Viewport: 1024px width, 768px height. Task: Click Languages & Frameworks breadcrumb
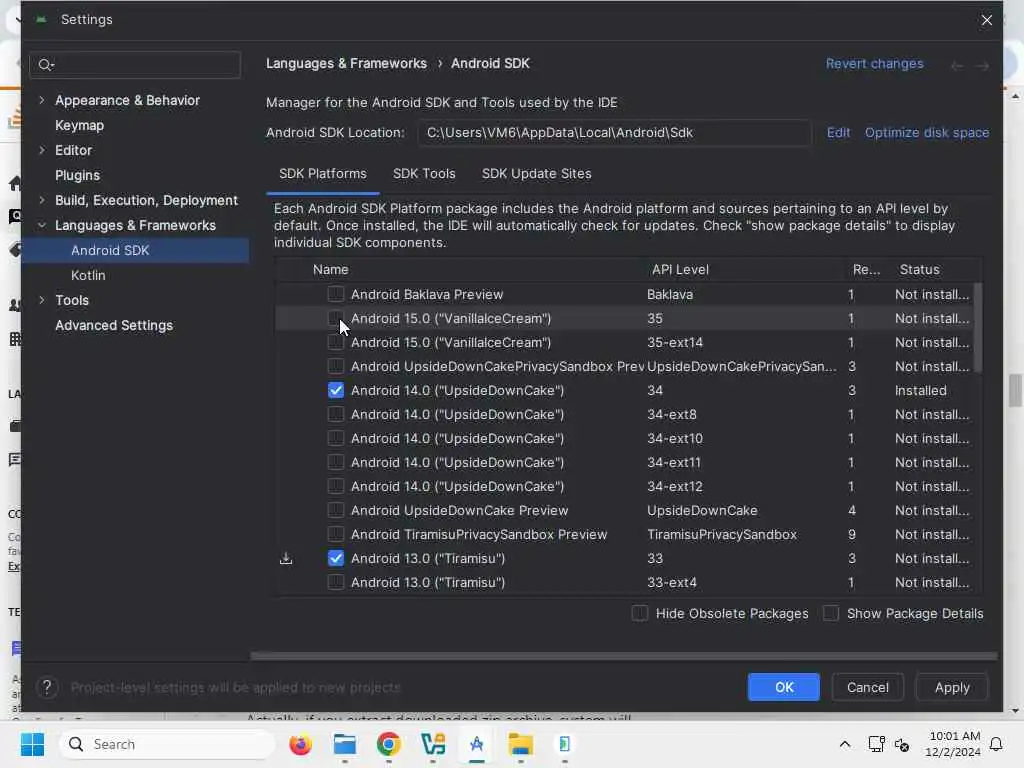click(346, 64)
